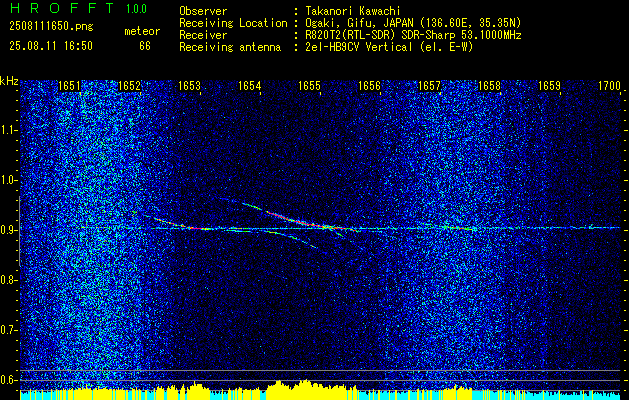Click the 0.9 kHz axis label

point(9,230)
